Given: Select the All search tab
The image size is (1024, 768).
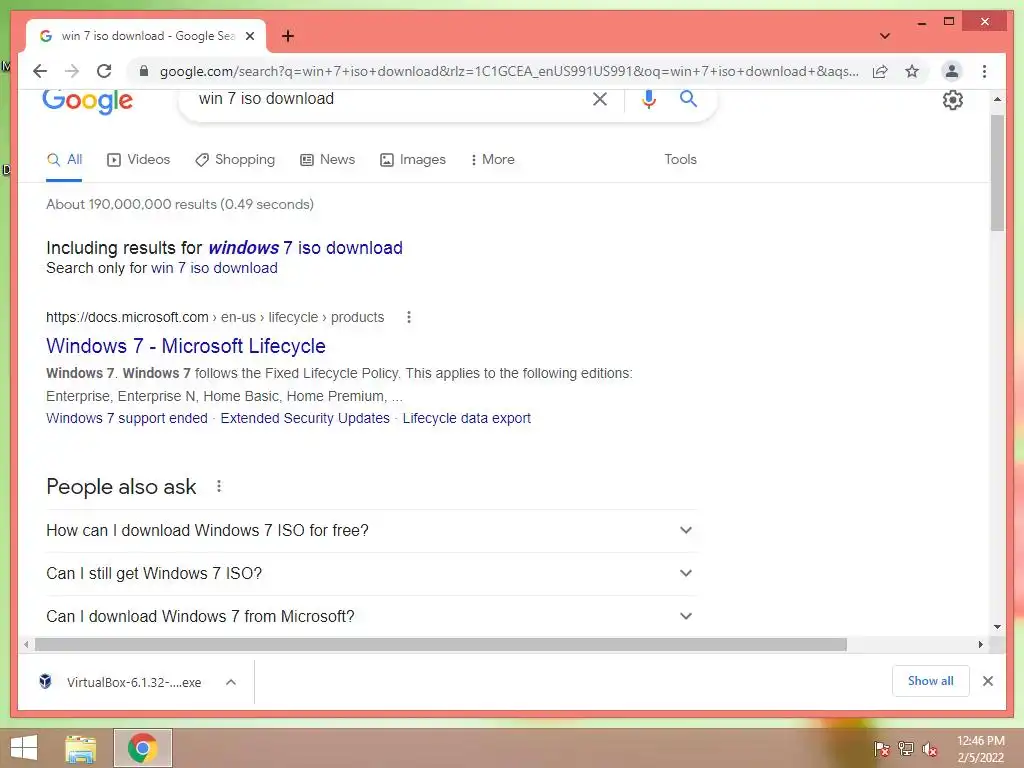Looking at the screenshot, I should pos(65,159).
